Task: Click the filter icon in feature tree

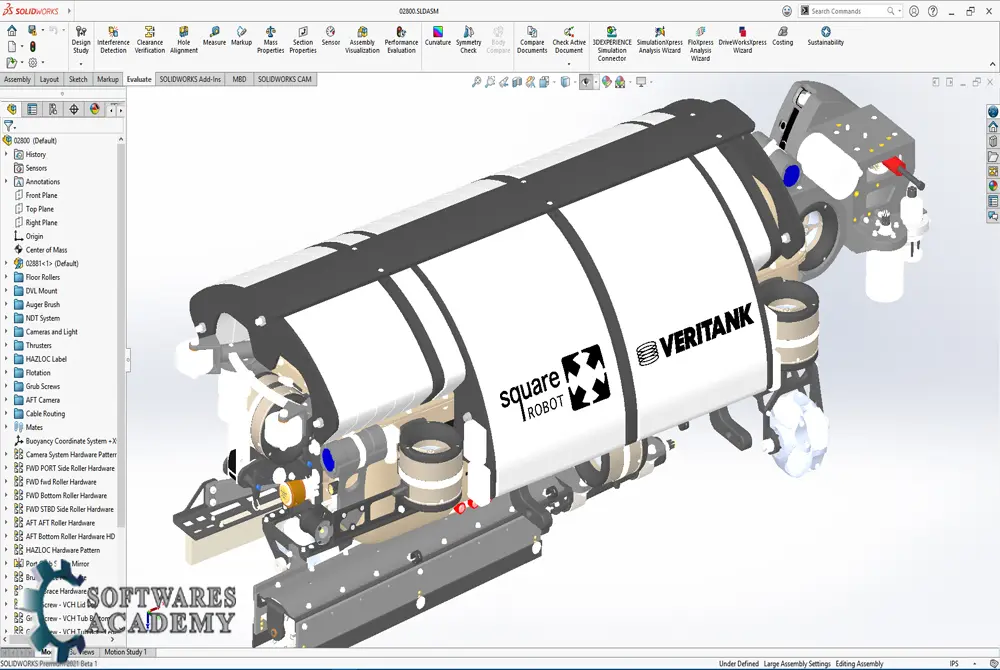Action: click(9, 126)
